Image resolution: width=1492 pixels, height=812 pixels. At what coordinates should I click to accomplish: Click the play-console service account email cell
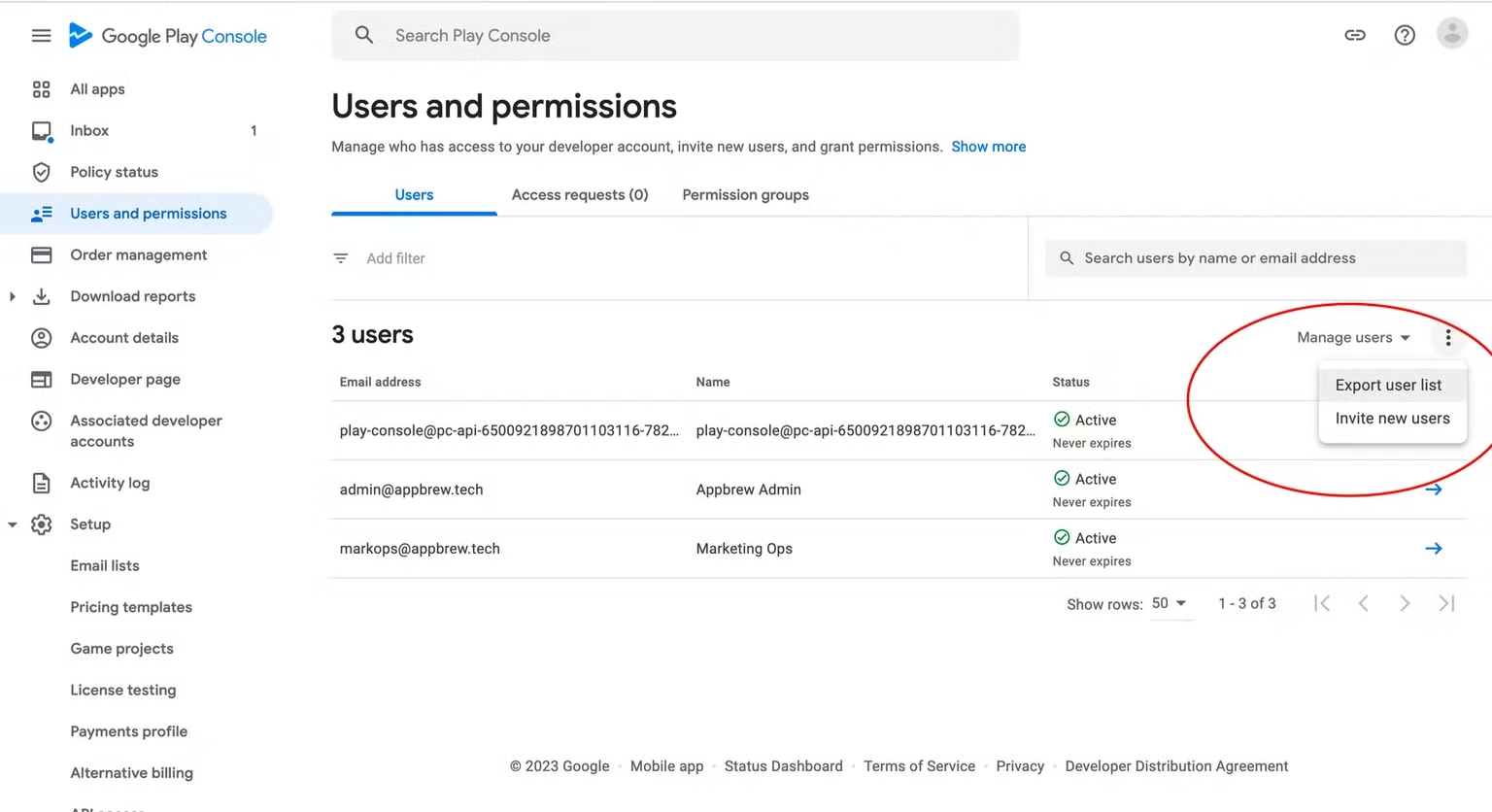[x=509, y=430]
